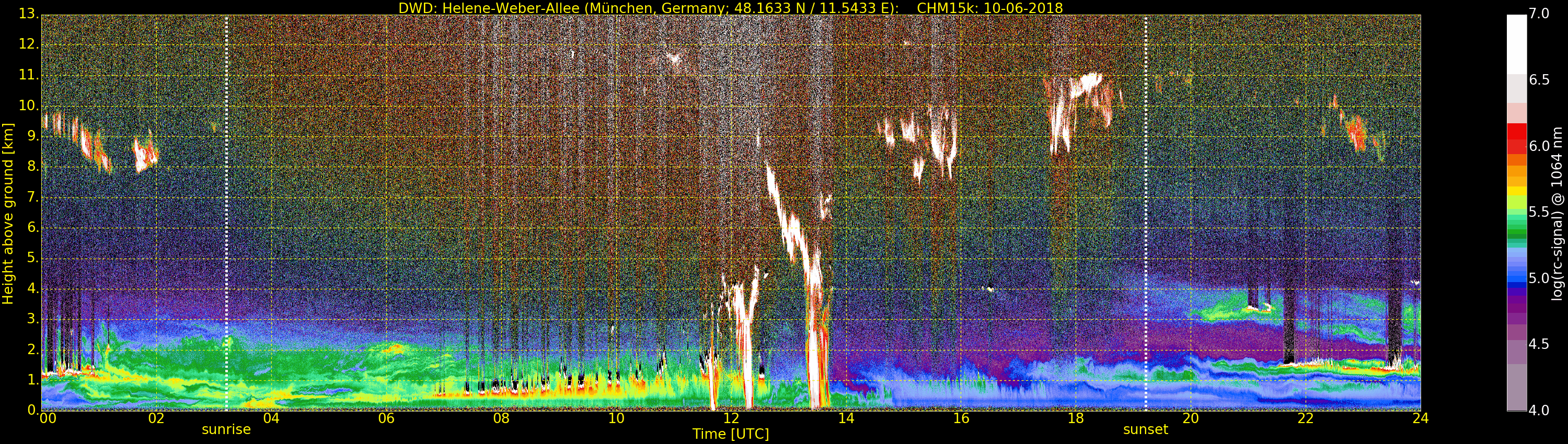Click the '02' time tick label
This screenshot has width=1568, height=444.
pos(156,418)
